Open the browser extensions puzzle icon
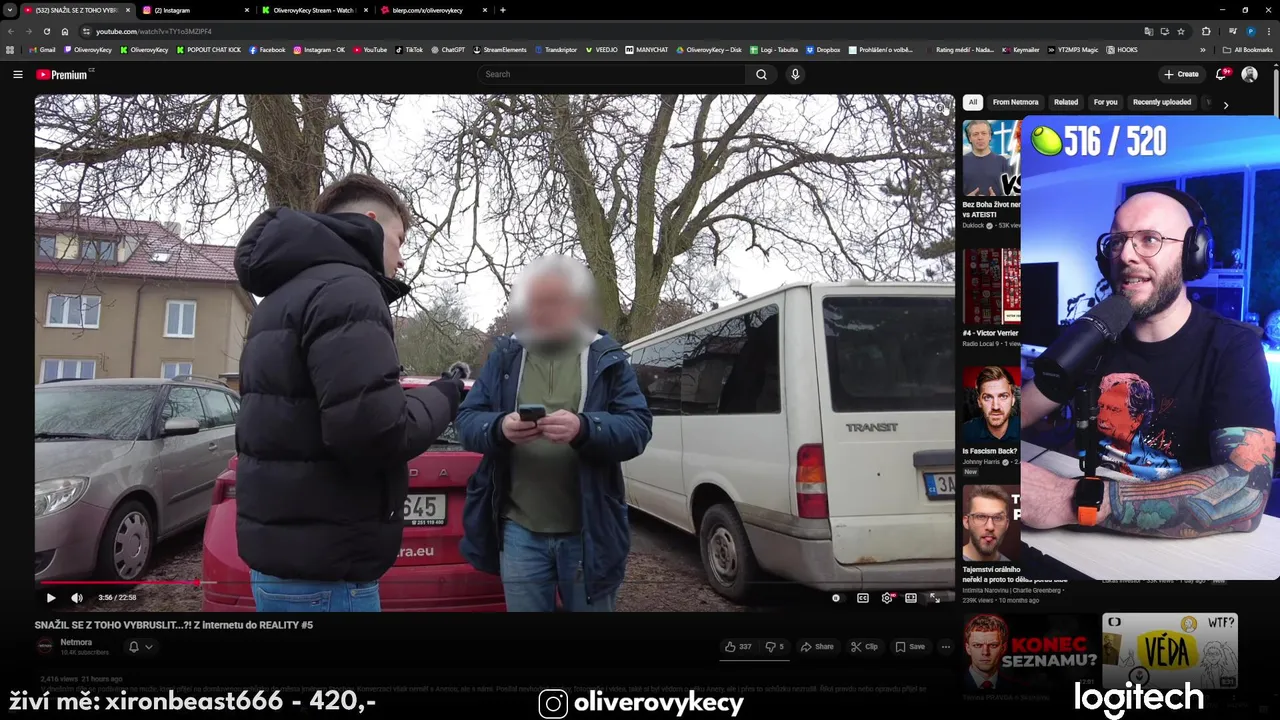This screenshot has width=1280, height=720. [x=1206, y=31]
